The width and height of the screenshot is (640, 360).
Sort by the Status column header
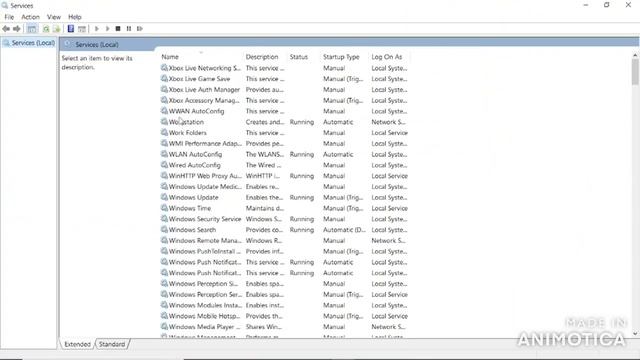pyautogui.click(x=304, y=57)
